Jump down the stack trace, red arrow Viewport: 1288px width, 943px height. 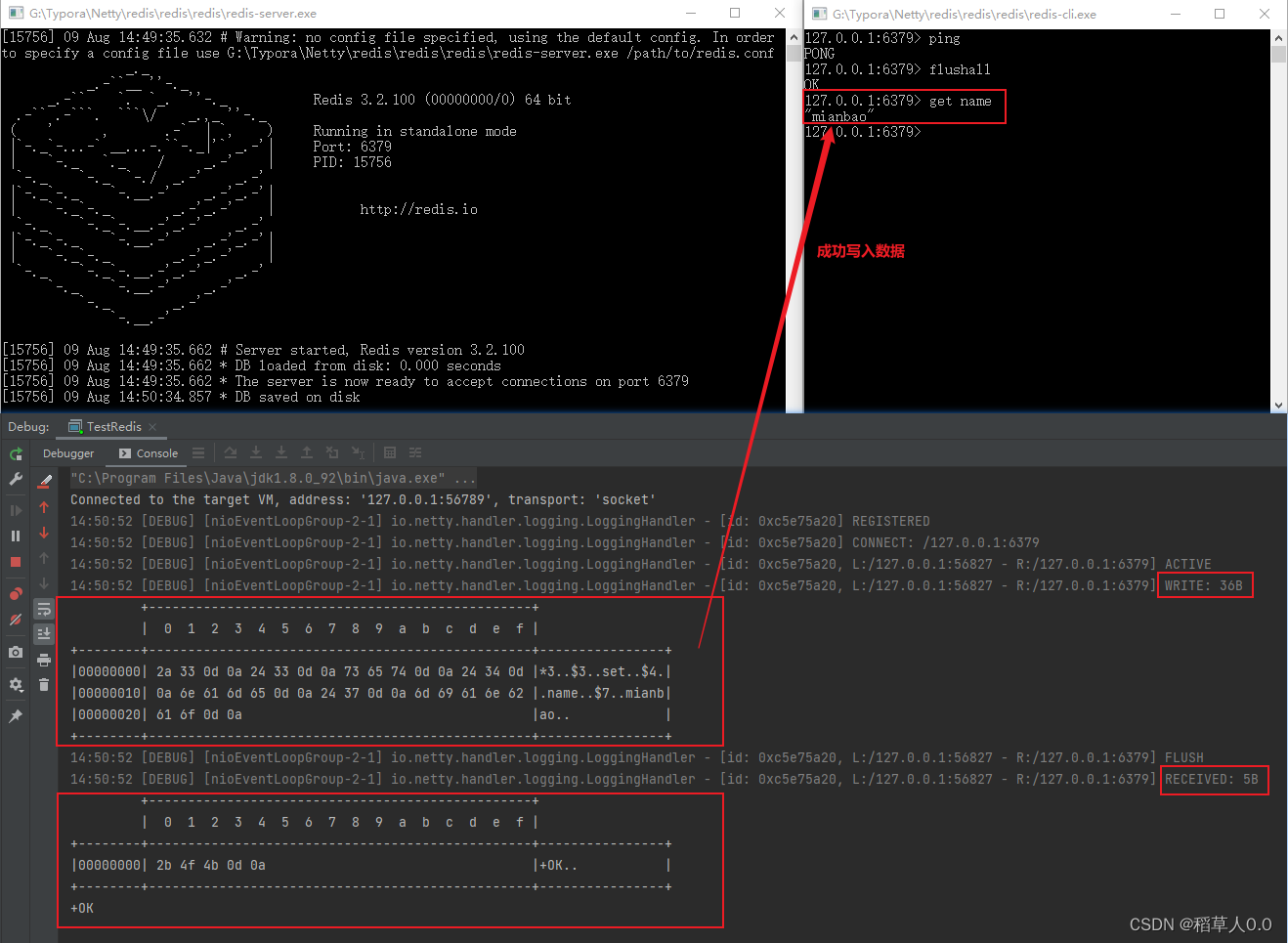click(44, 533)
